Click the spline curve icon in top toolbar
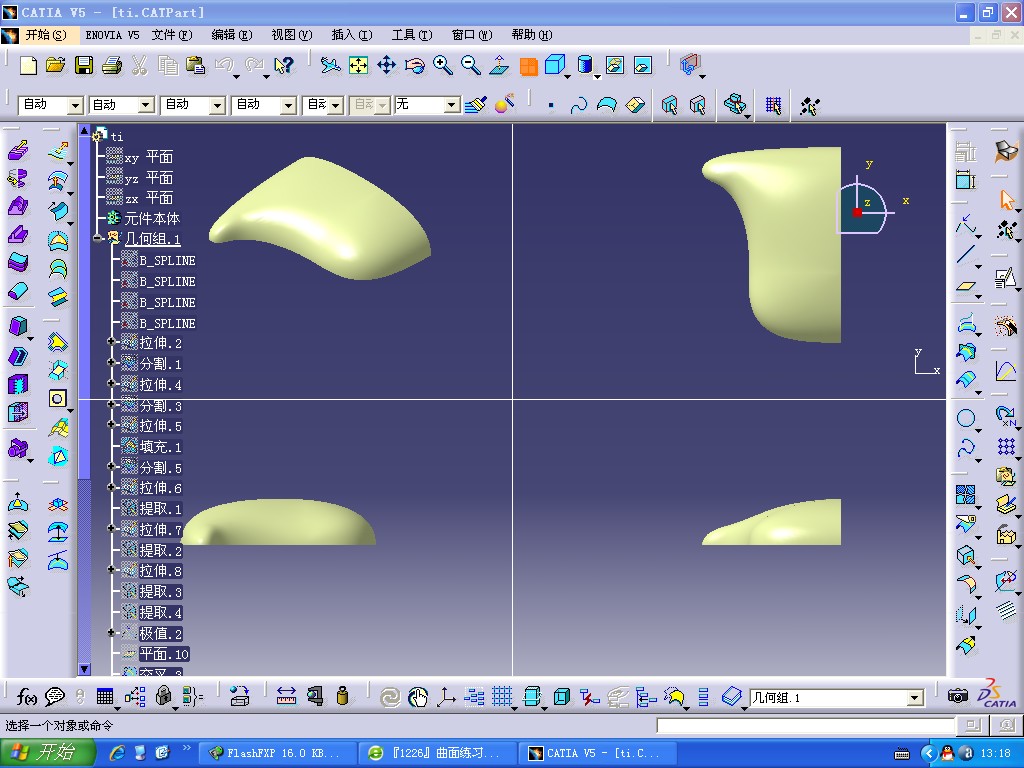Screen dimensions: 1024x768 [579, 105]
